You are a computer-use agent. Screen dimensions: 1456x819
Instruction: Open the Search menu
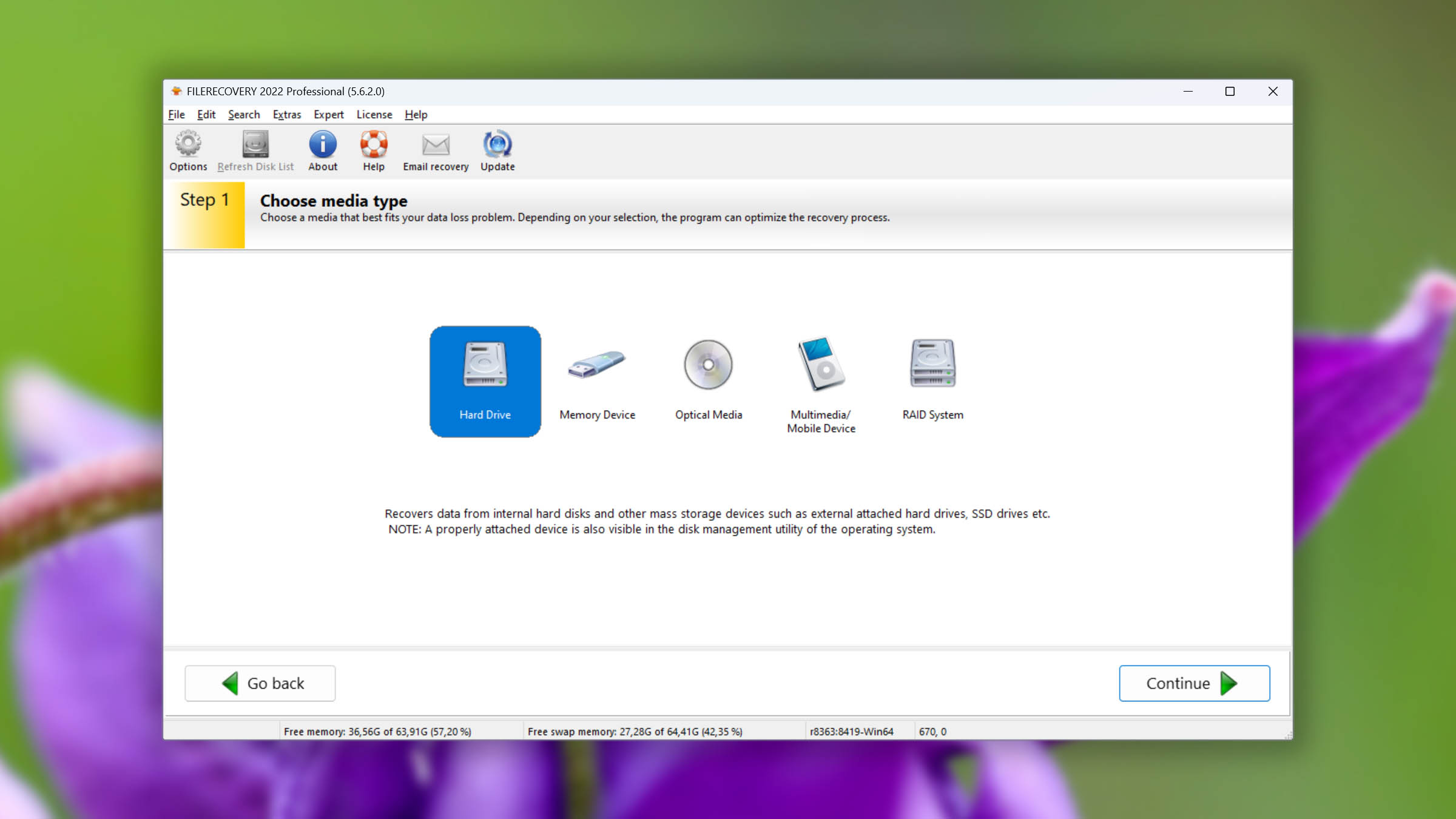[x=244, y=115]
